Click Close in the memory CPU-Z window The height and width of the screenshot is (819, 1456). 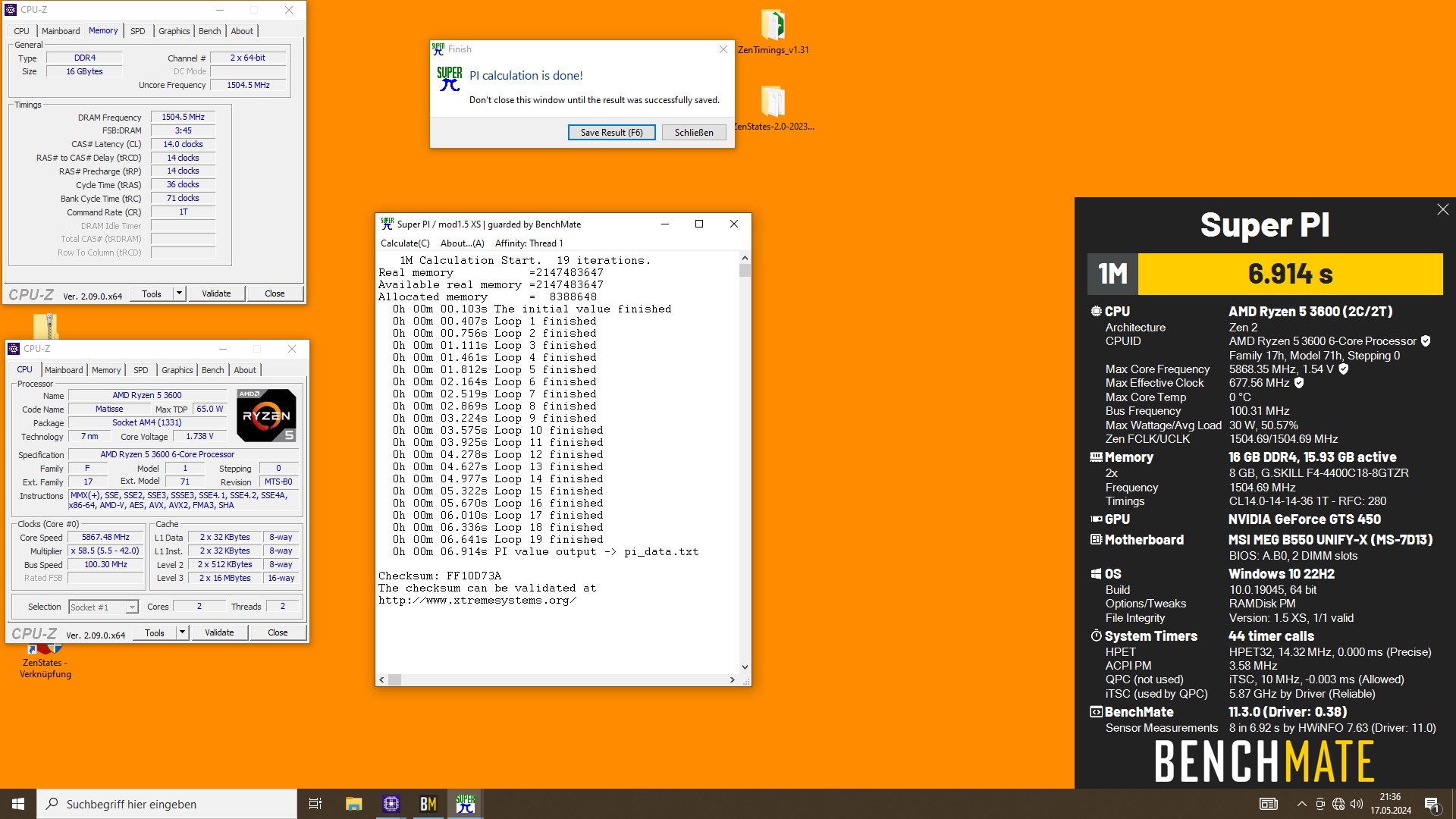click(275, 293)
